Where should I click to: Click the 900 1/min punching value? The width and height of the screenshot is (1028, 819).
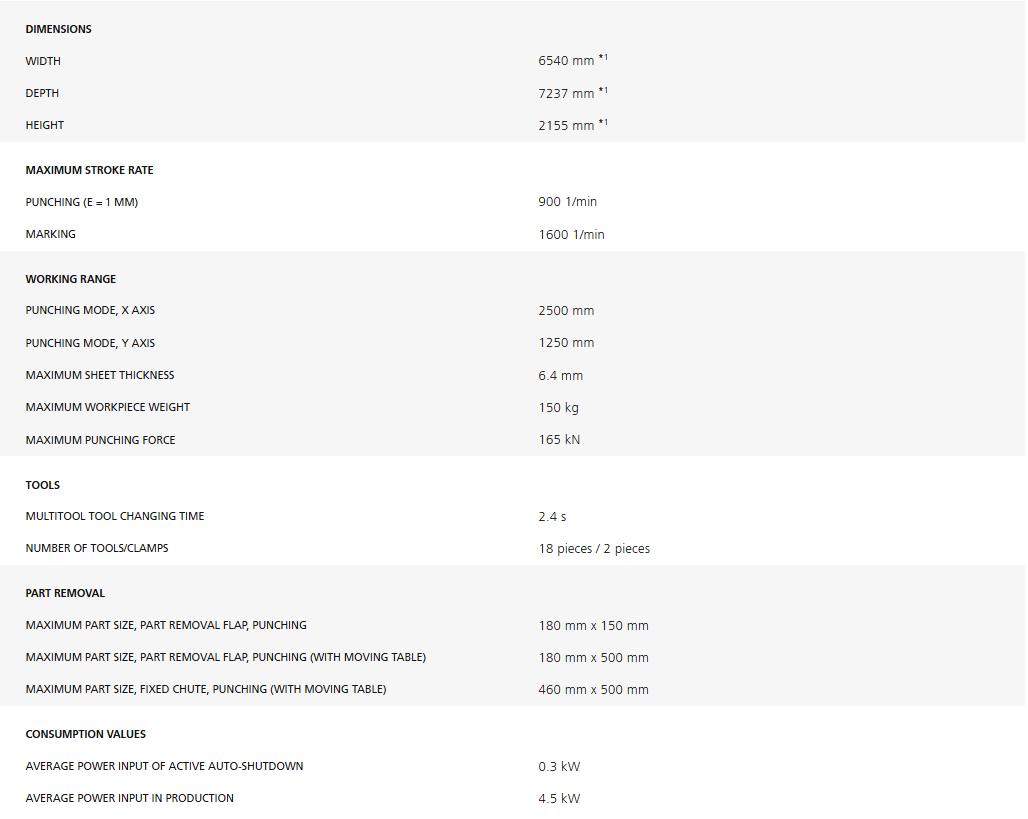coord(567,202)
